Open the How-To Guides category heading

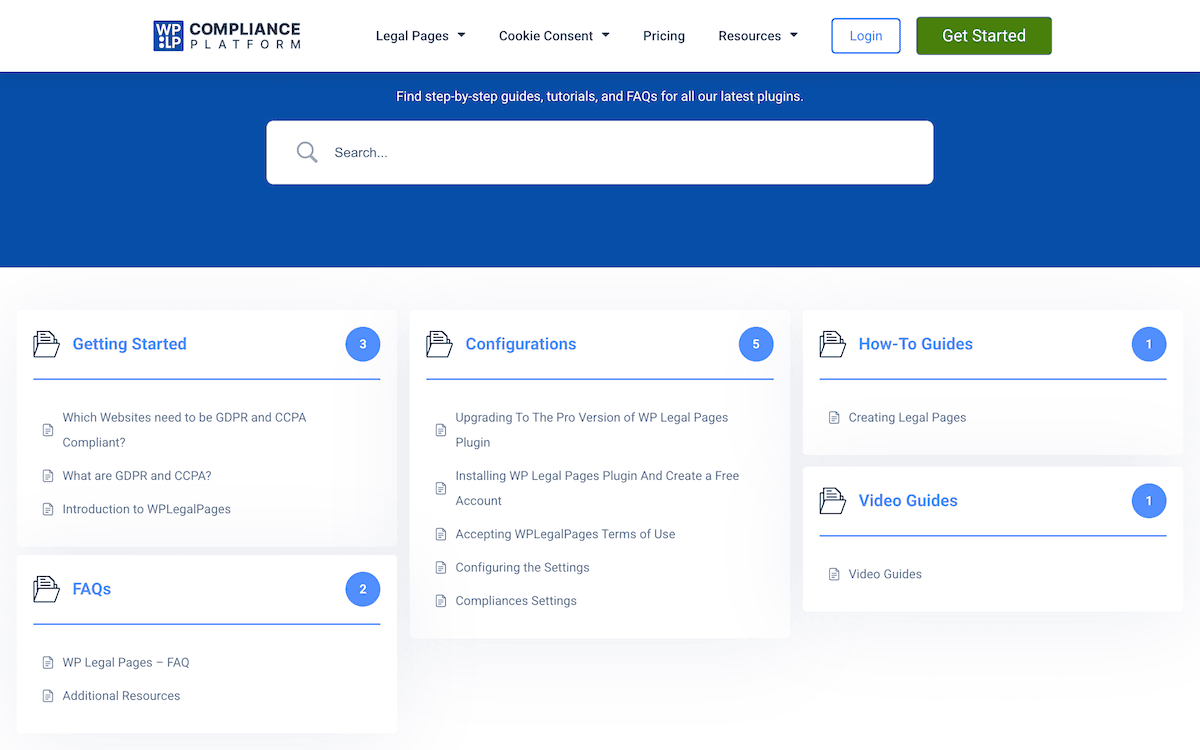coord(916,344)
